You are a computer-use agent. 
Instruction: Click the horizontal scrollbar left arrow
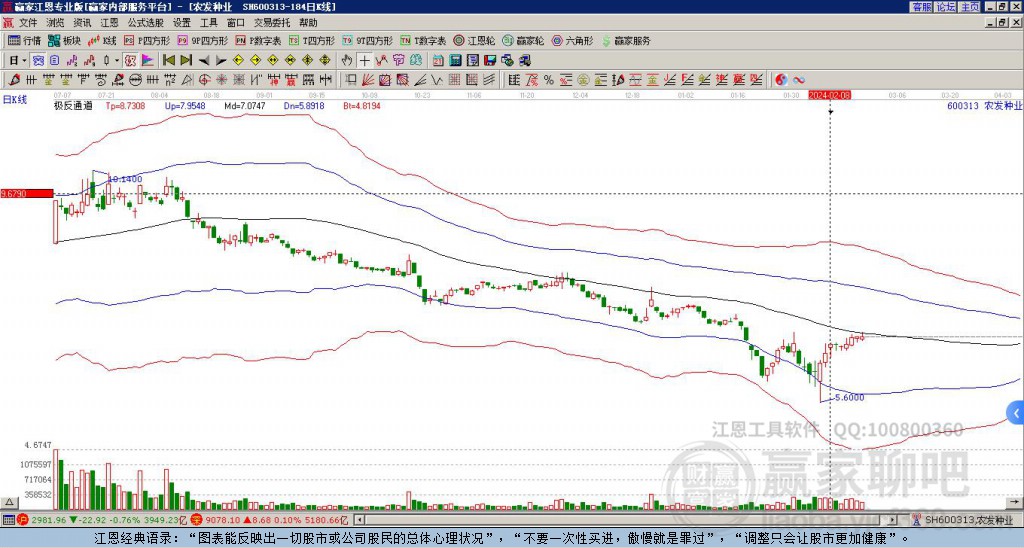(359, 520)
